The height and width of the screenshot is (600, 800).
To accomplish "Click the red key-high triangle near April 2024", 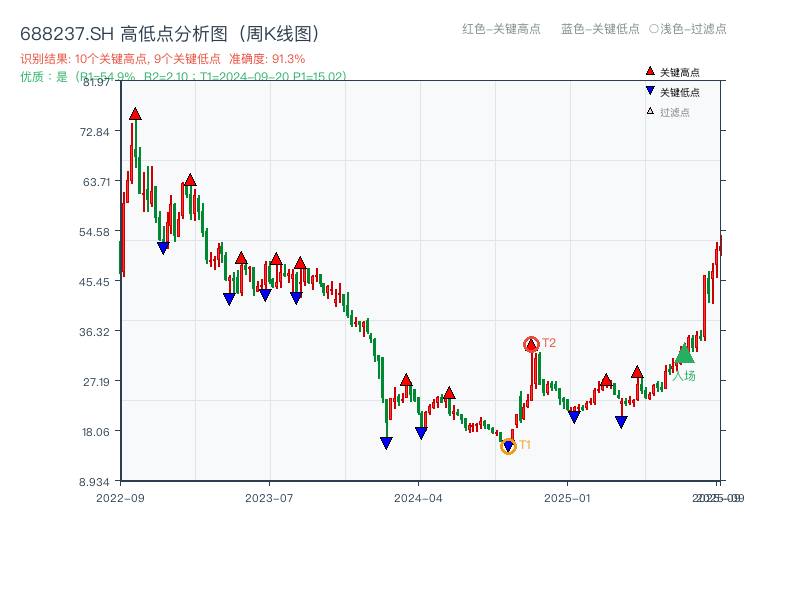I will pyautogui.click(x=405, y=380).
